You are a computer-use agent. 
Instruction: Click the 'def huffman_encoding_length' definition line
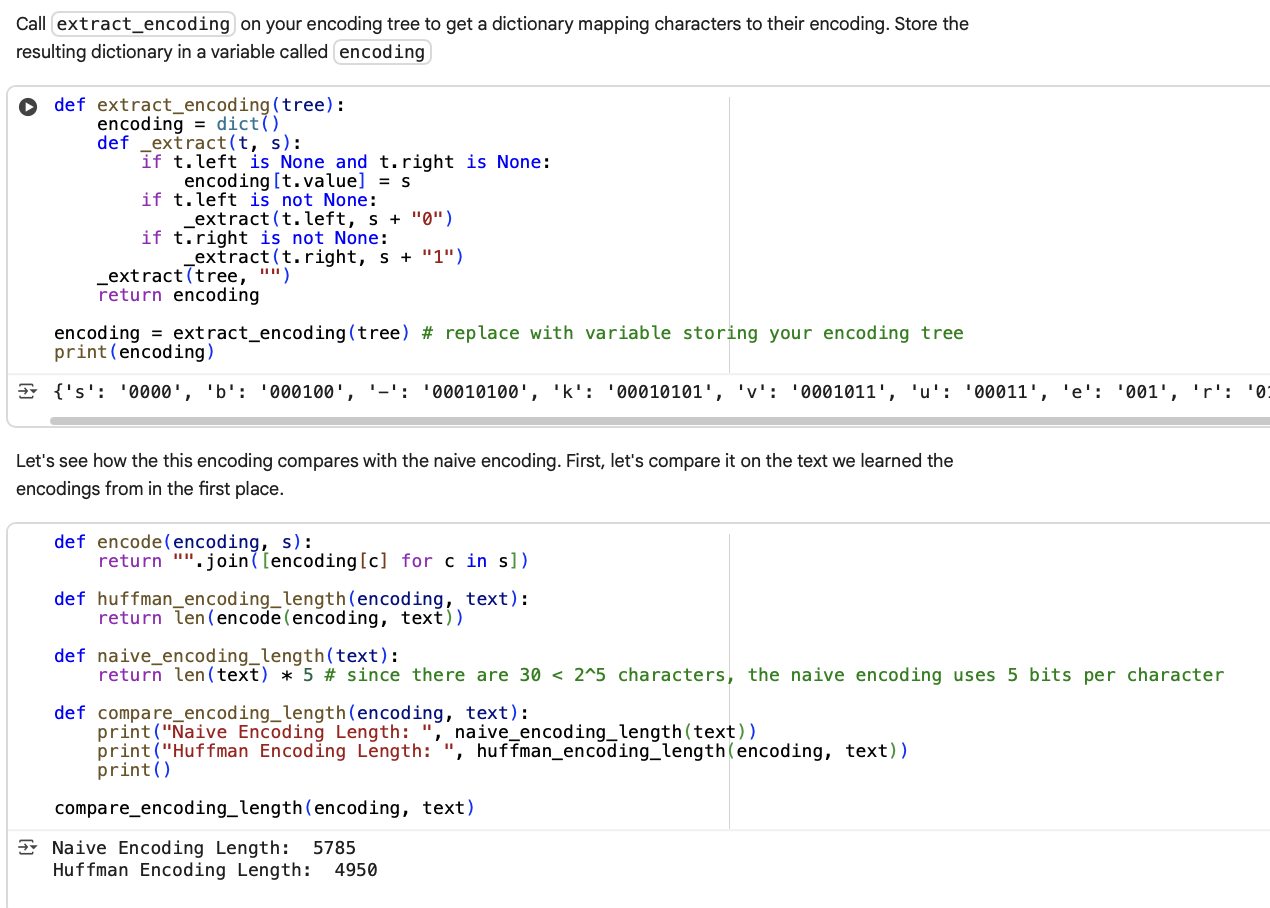(291, 599)
